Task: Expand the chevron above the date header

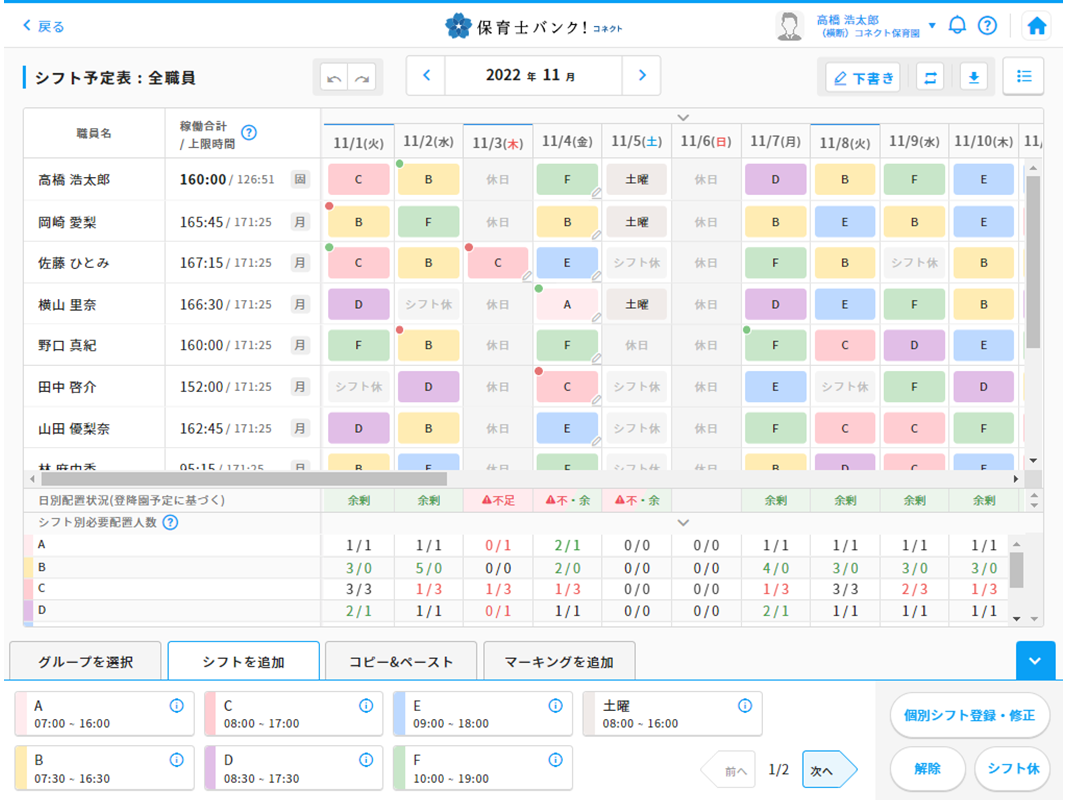Action: click(683, 117)
